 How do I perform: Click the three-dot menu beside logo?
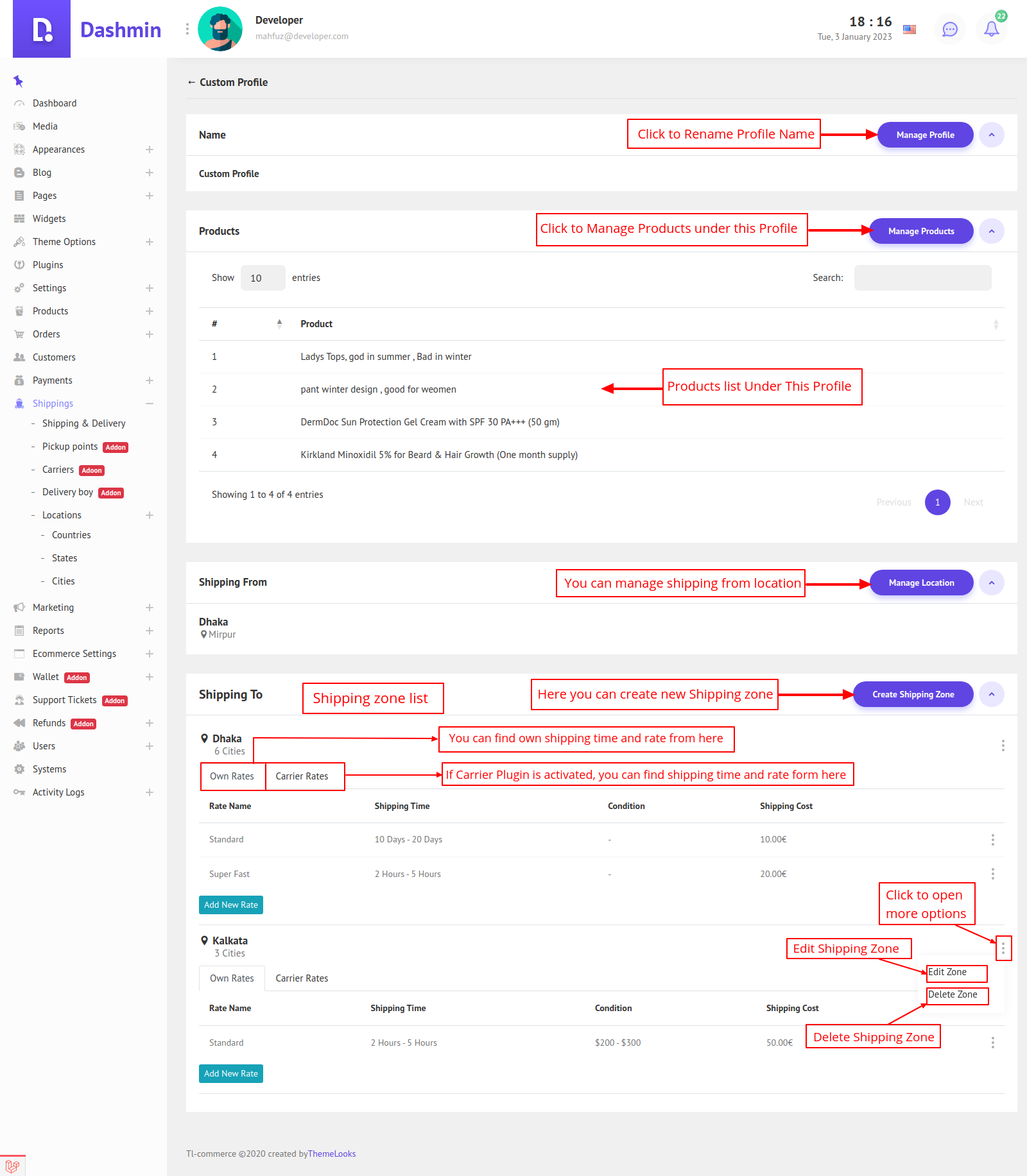pos(187,29)
